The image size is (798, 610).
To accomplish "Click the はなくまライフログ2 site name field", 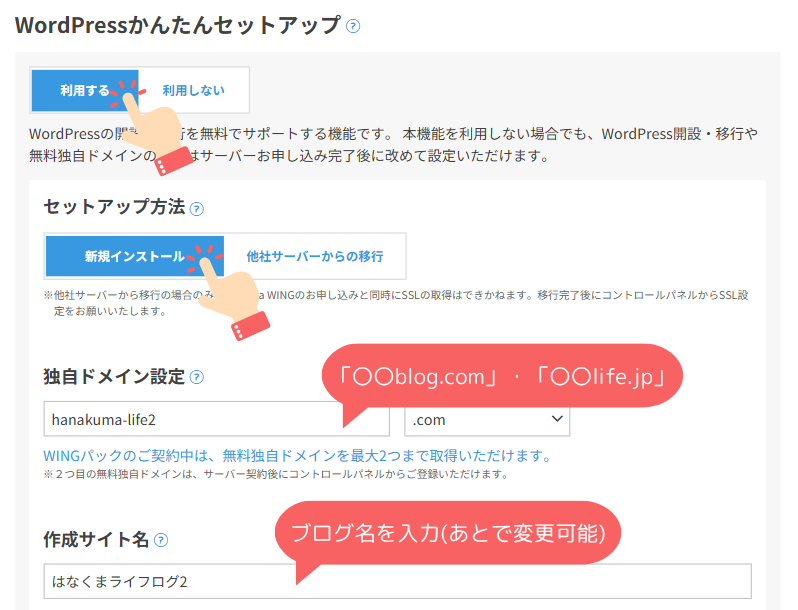I will (397, 581).
